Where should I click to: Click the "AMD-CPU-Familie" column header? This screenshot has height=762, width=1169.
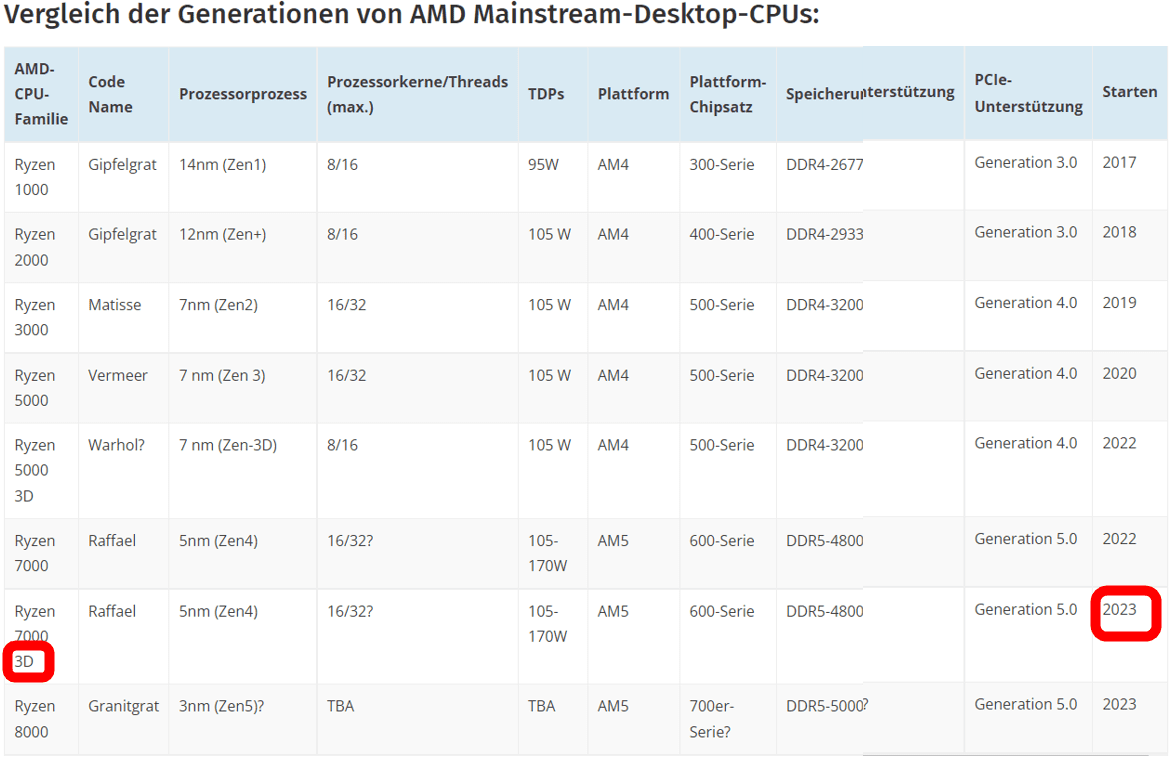point(41,94)
